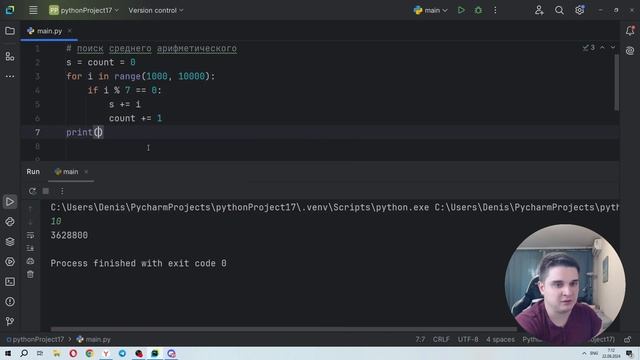This screenshot has height=360, width=640.
Task: Open IDE settings gear icon
Action: [579, 10]
